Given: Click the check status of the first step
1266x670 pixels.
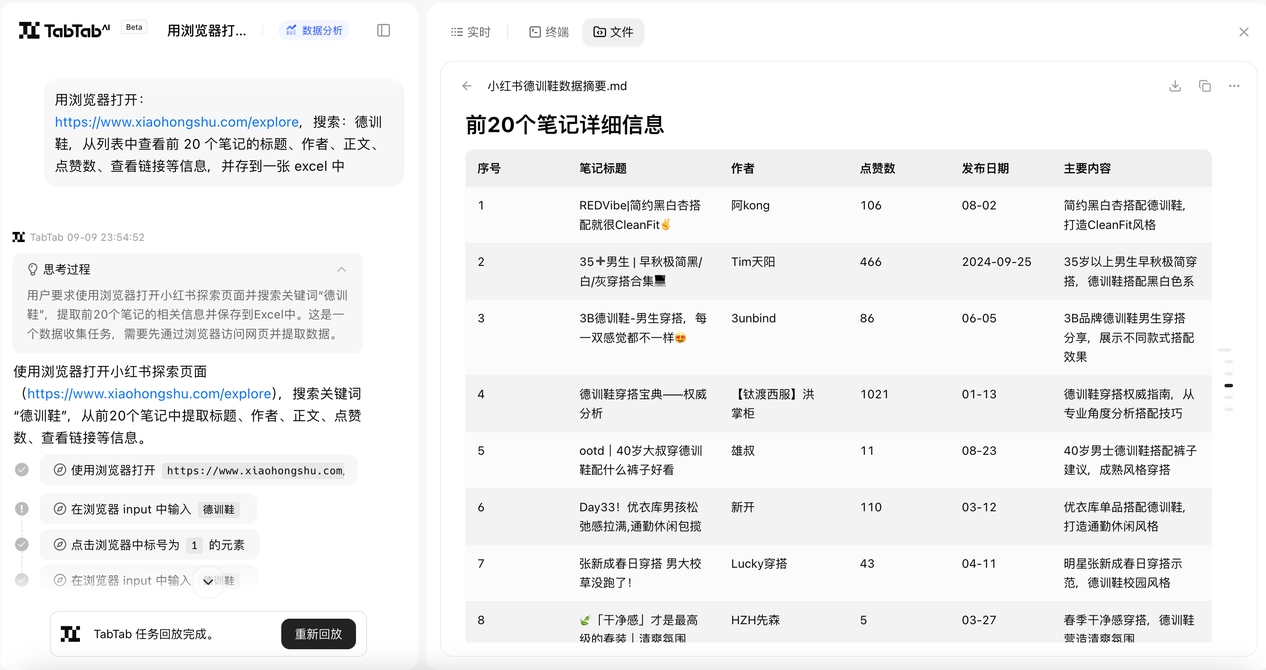Looking at the screenshot, I should point(22,470).
